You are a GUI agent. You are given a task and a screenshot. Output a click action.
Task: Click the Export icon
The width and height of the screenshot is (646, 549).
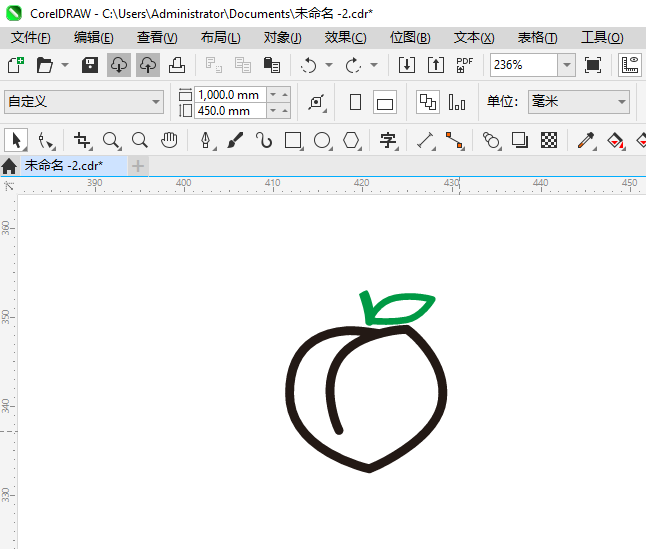[436, 65]
